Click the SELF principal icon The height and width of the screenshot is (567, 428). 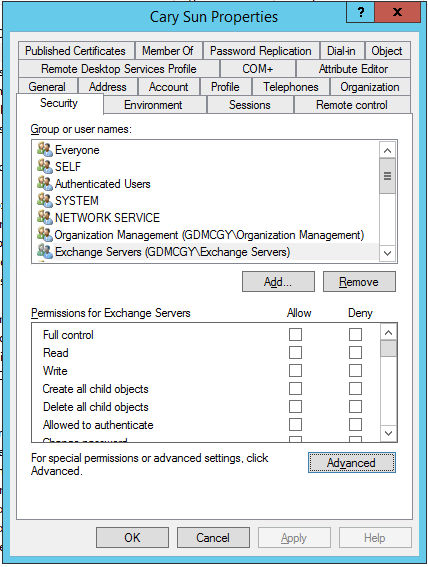(45, 166)
